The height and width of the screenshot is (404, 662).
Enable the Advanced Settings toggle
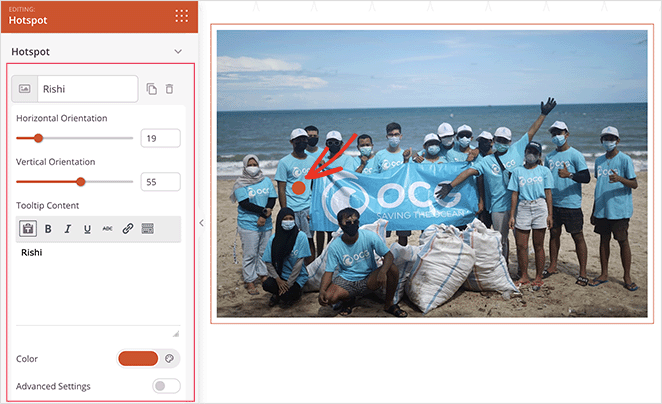tap(166, 386)
